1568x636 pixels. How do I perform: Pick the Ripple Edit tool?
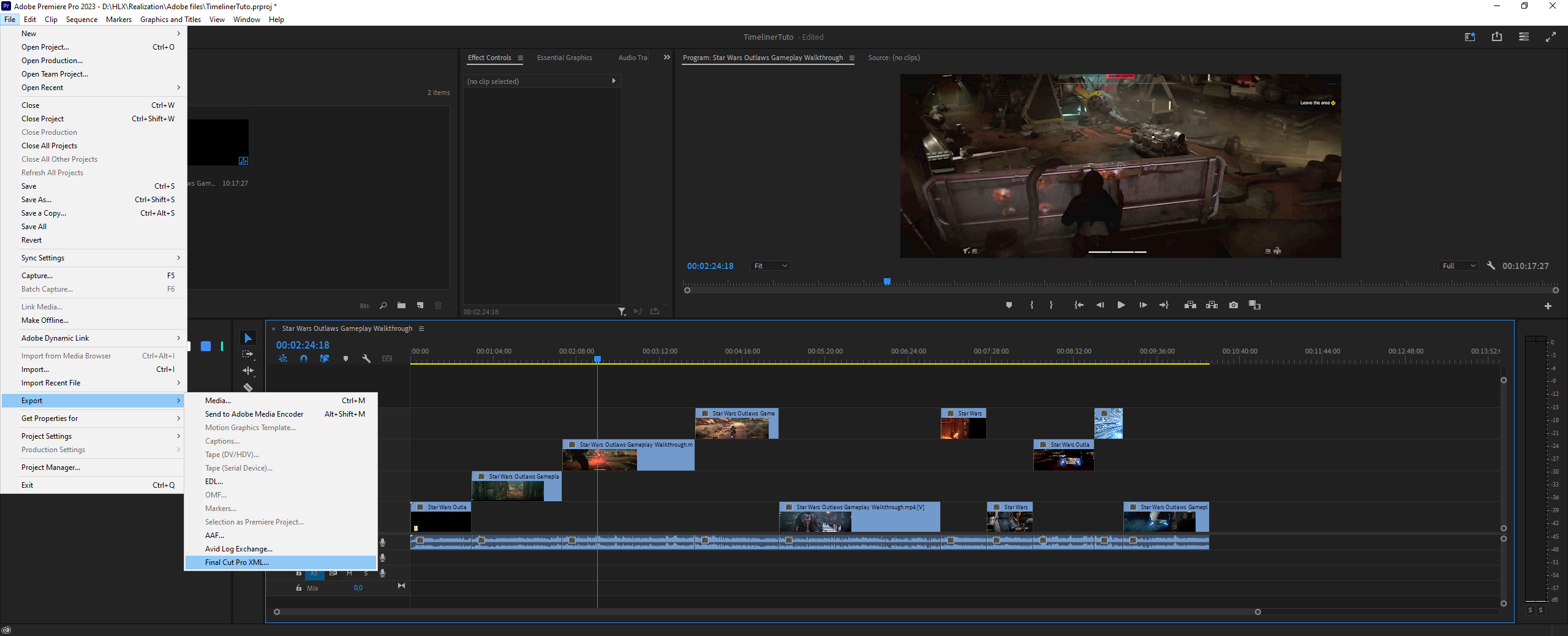point(248,371)
